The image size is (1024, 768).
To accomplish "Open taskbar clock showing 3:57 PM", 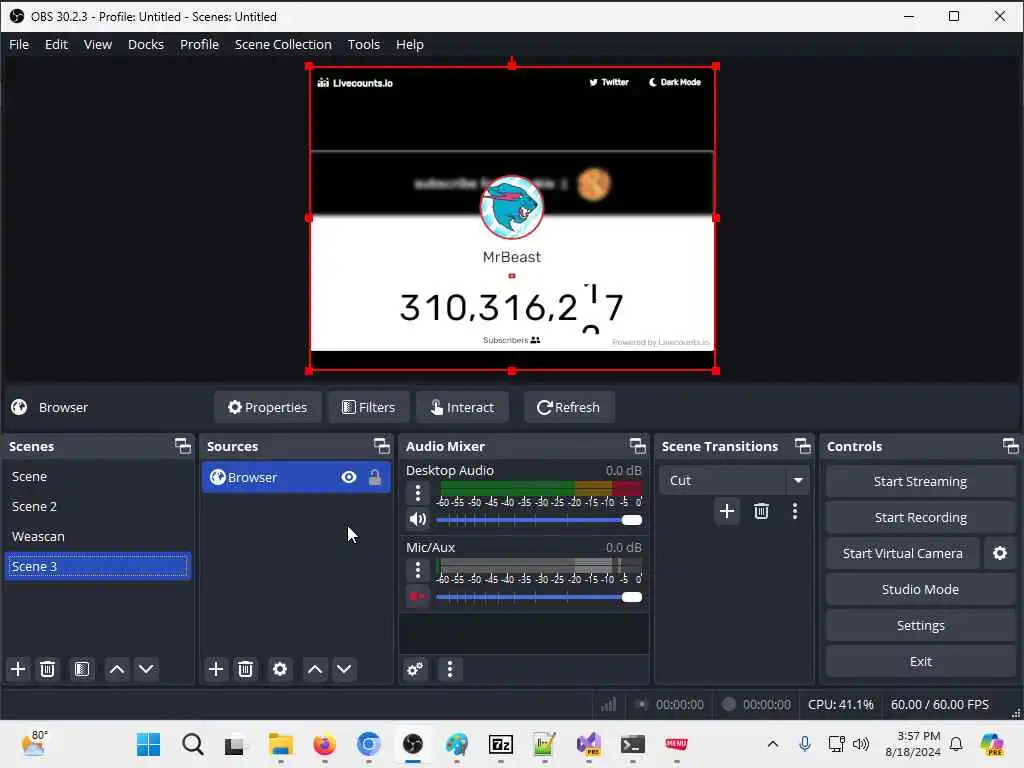I will pyautogui.click(x=913, y=744).
